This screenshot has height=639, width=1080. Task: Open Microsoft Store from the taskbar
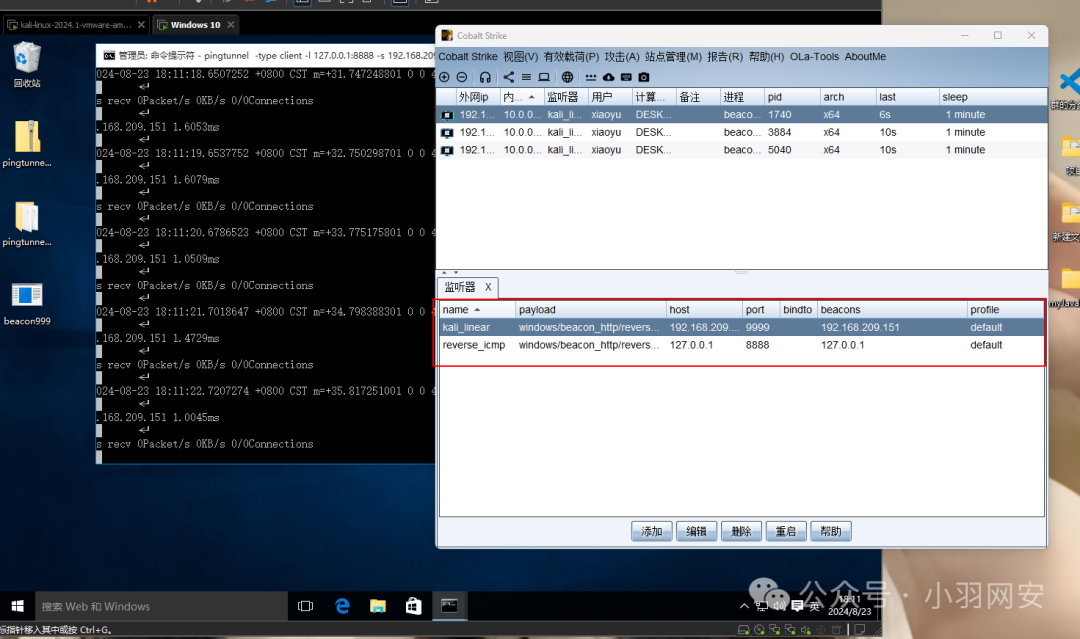tap(413, 606)
